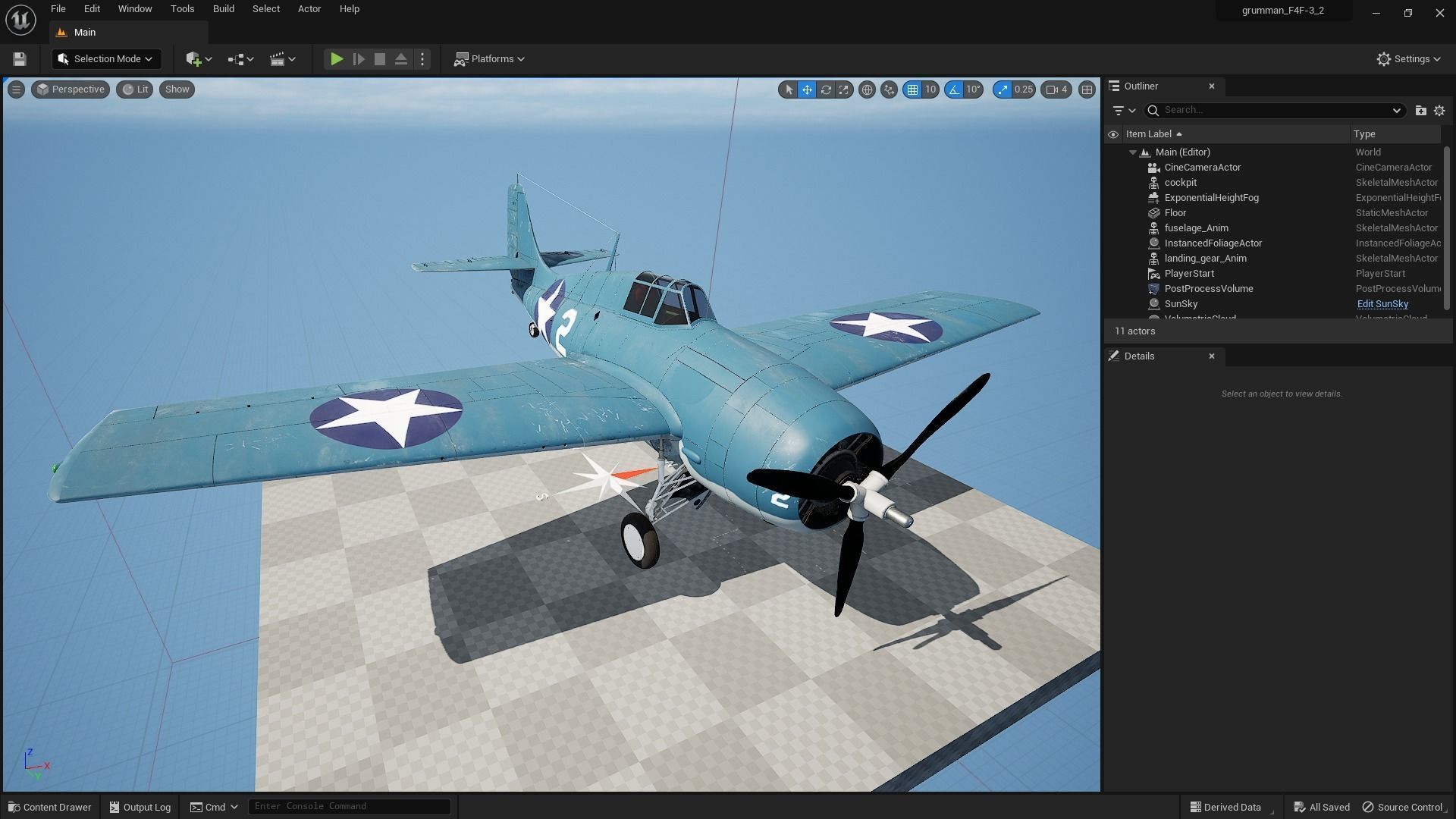Close the Details panel tab
This screenshot has height=819, width=1456.
click(x=1212, y=356)
